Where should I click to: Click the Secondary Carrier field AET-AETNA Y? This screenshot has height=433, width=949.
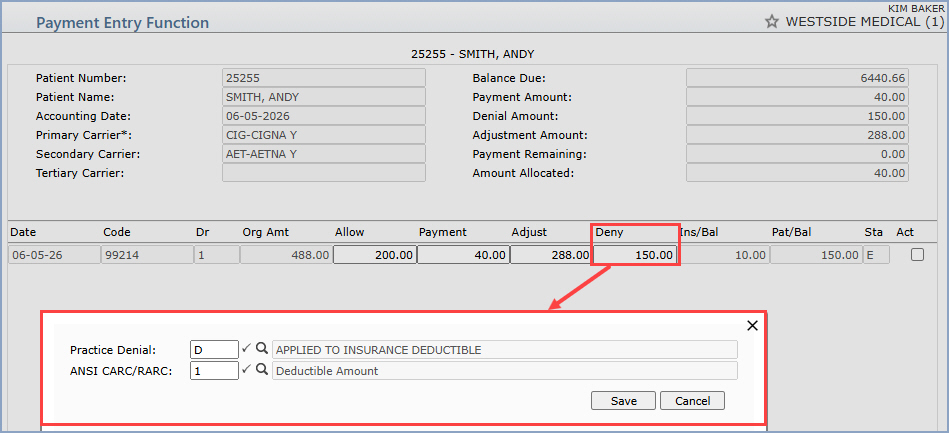point(324,154)
